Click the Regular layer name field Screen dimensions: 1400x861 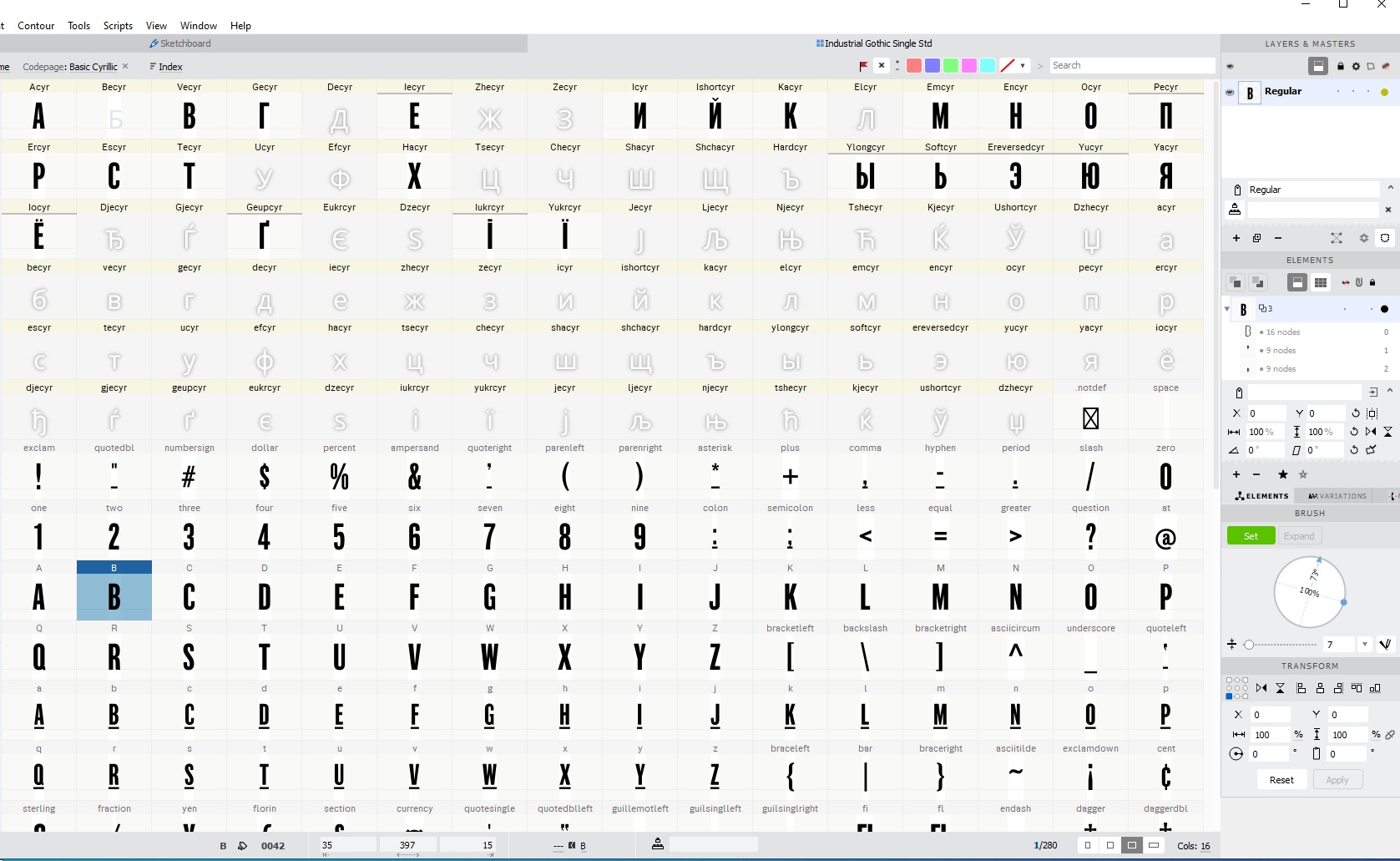(1313, 190)
